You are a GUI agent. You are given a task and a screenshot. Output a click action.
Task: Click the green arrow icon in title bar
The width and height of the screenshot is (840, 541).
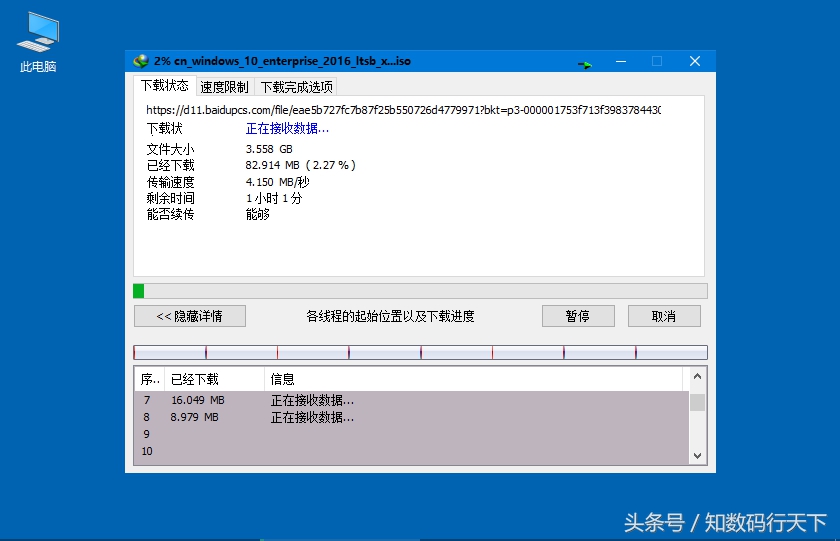(584, 65)
